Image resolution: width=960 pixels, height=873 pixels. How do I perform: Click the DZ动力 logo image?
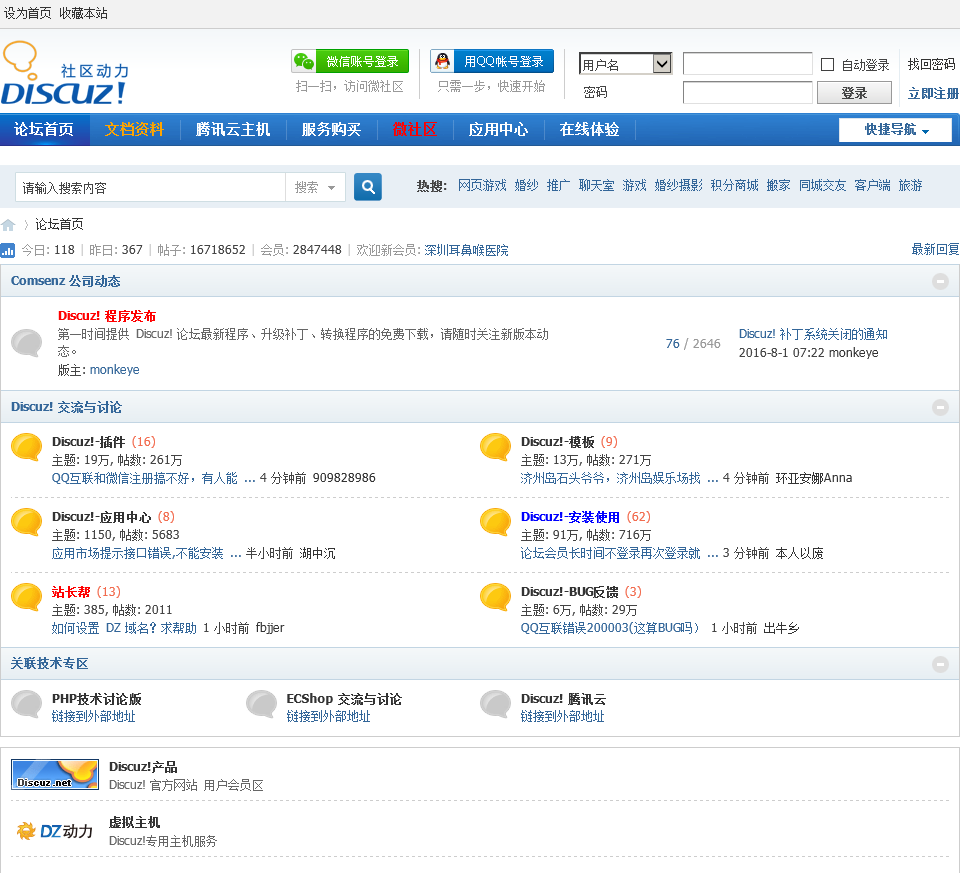click(55, 831)
